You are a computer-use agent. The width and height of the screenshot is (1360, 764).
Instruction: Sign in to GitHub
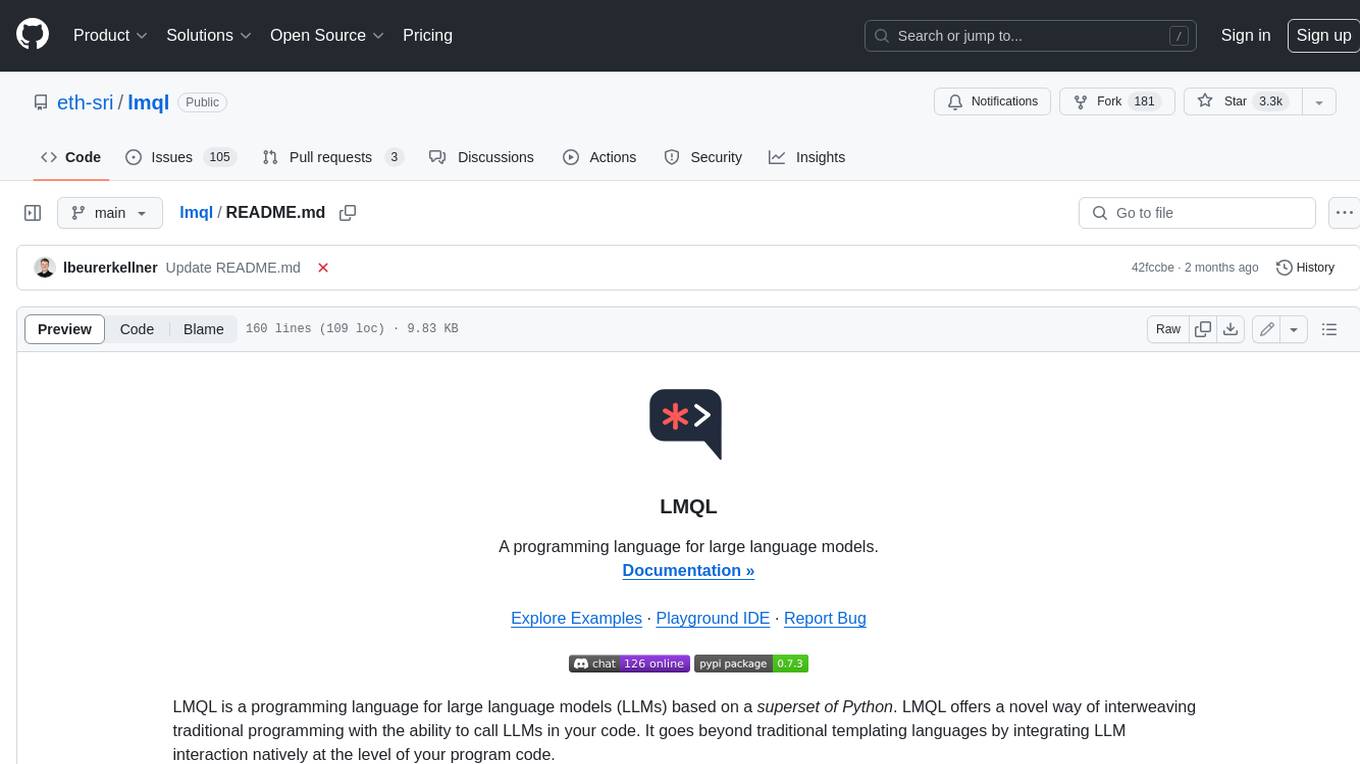(1245, 35)
